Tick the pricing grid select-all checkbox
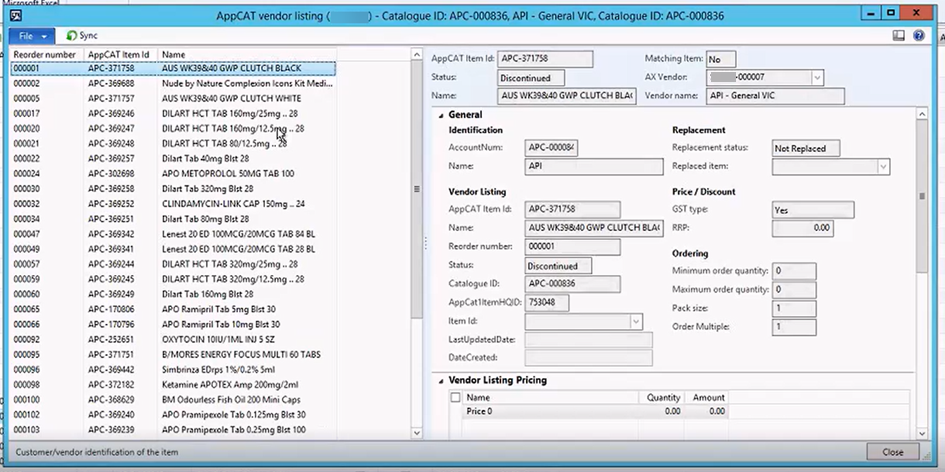Viewport: 945px width, 472px height. [x=456, y=397]
